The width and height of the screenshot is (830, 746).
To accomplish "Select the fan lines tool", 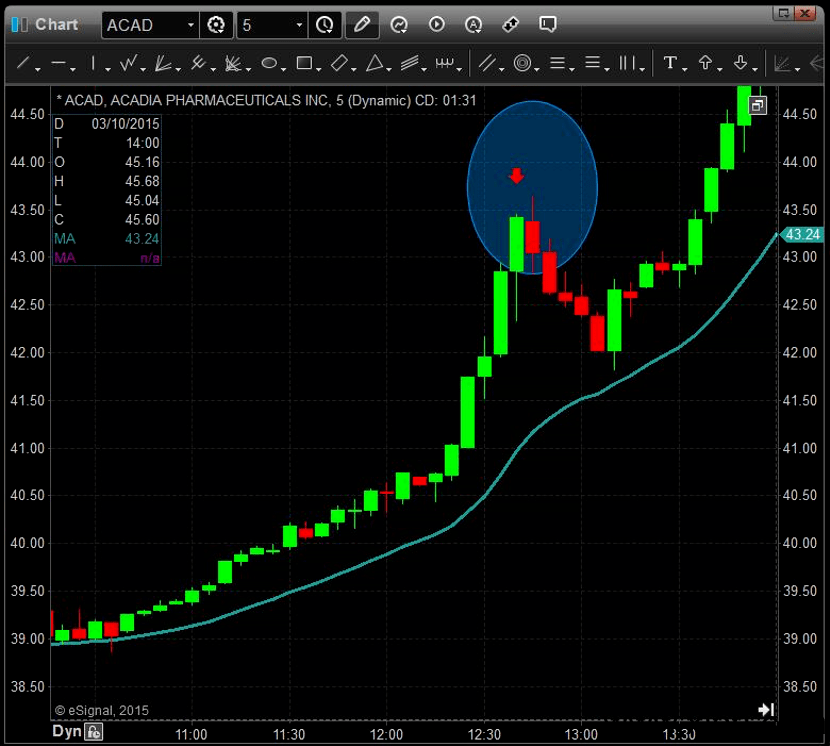I will pyautogui.click(x=163, y=64).
